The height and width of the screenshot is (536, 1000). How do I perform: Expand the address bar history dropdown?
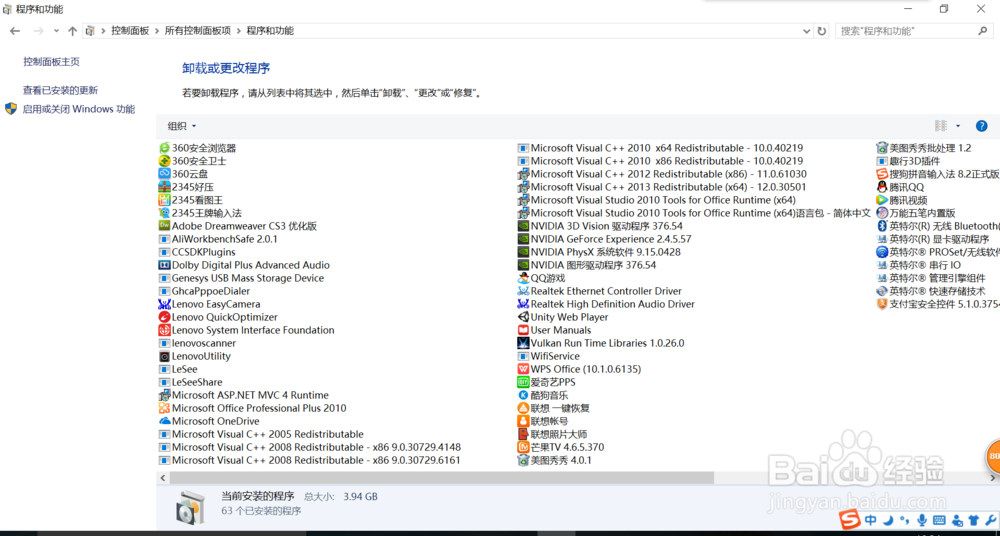[x=807, y=31]
